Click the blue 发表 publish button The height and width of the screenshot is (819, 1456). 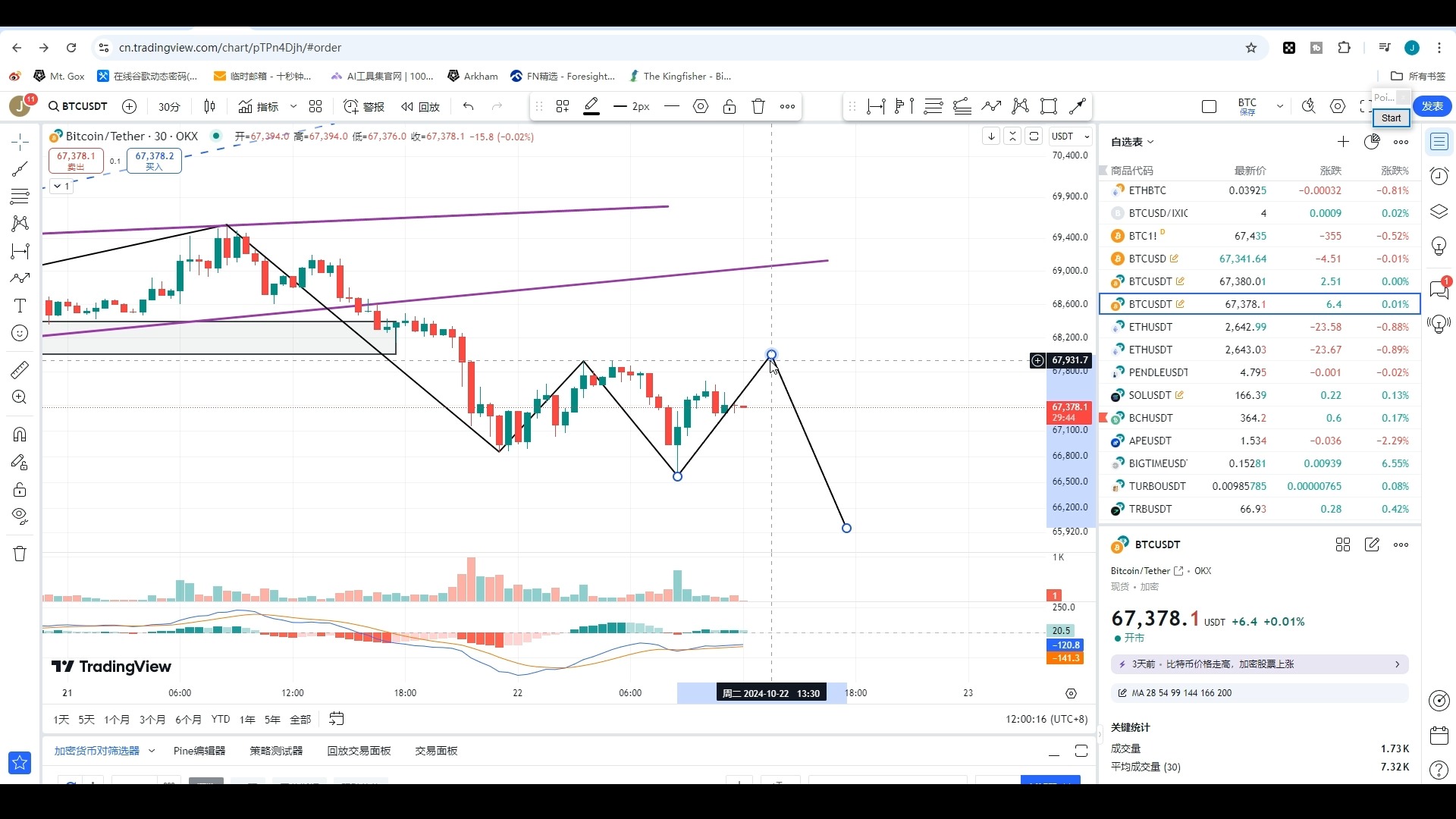tap(1432, 106)
